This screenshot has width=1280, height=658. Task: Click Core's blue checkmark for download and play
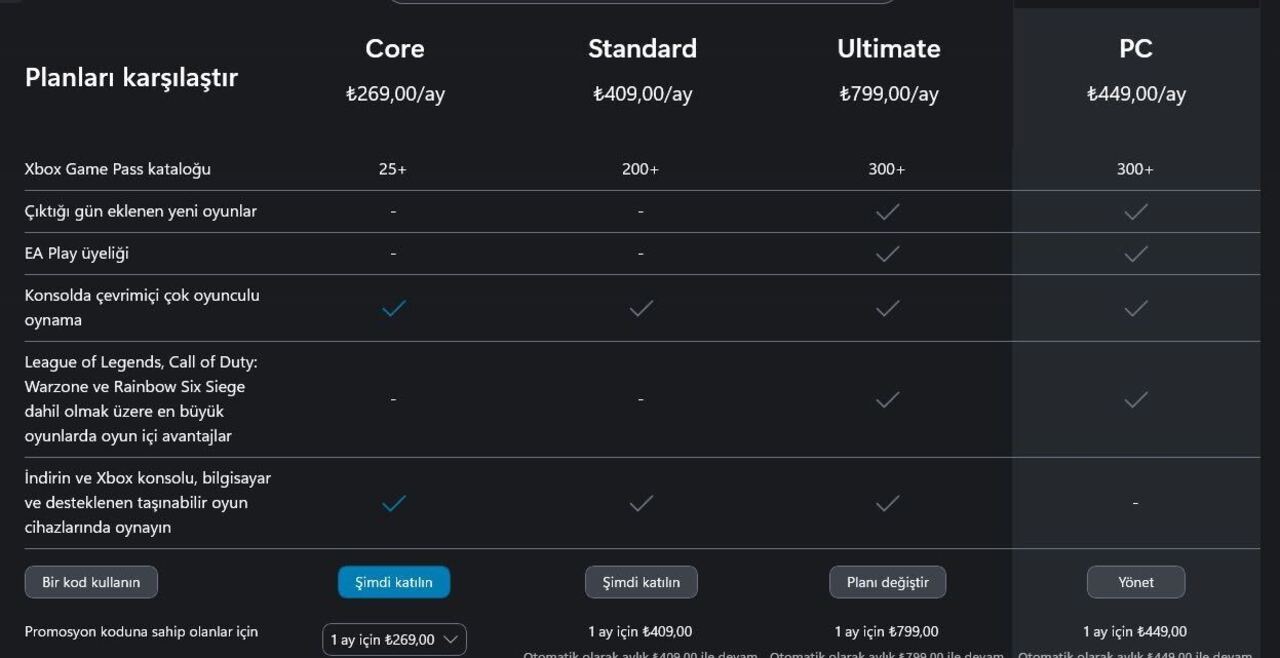tap(394, 502)
